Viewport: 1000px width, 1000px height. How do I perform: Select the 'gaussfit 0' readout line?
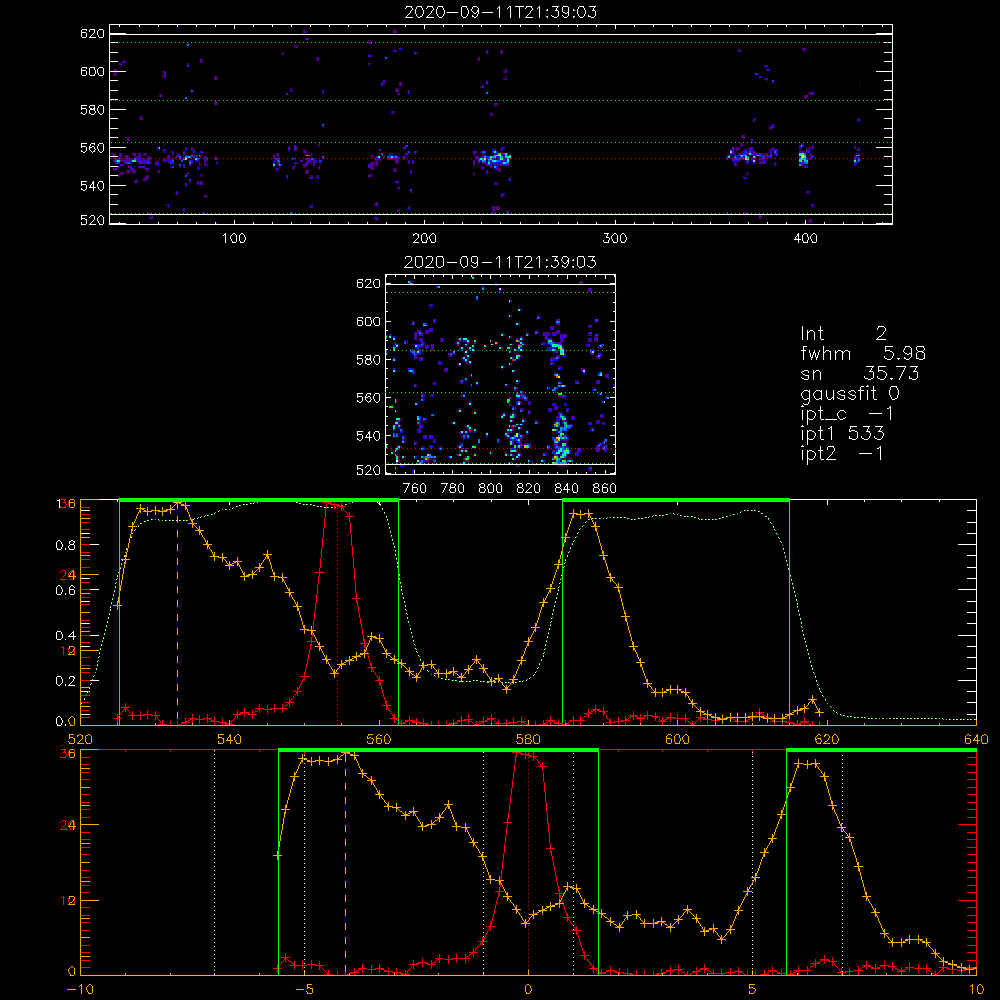coord(850,393)
